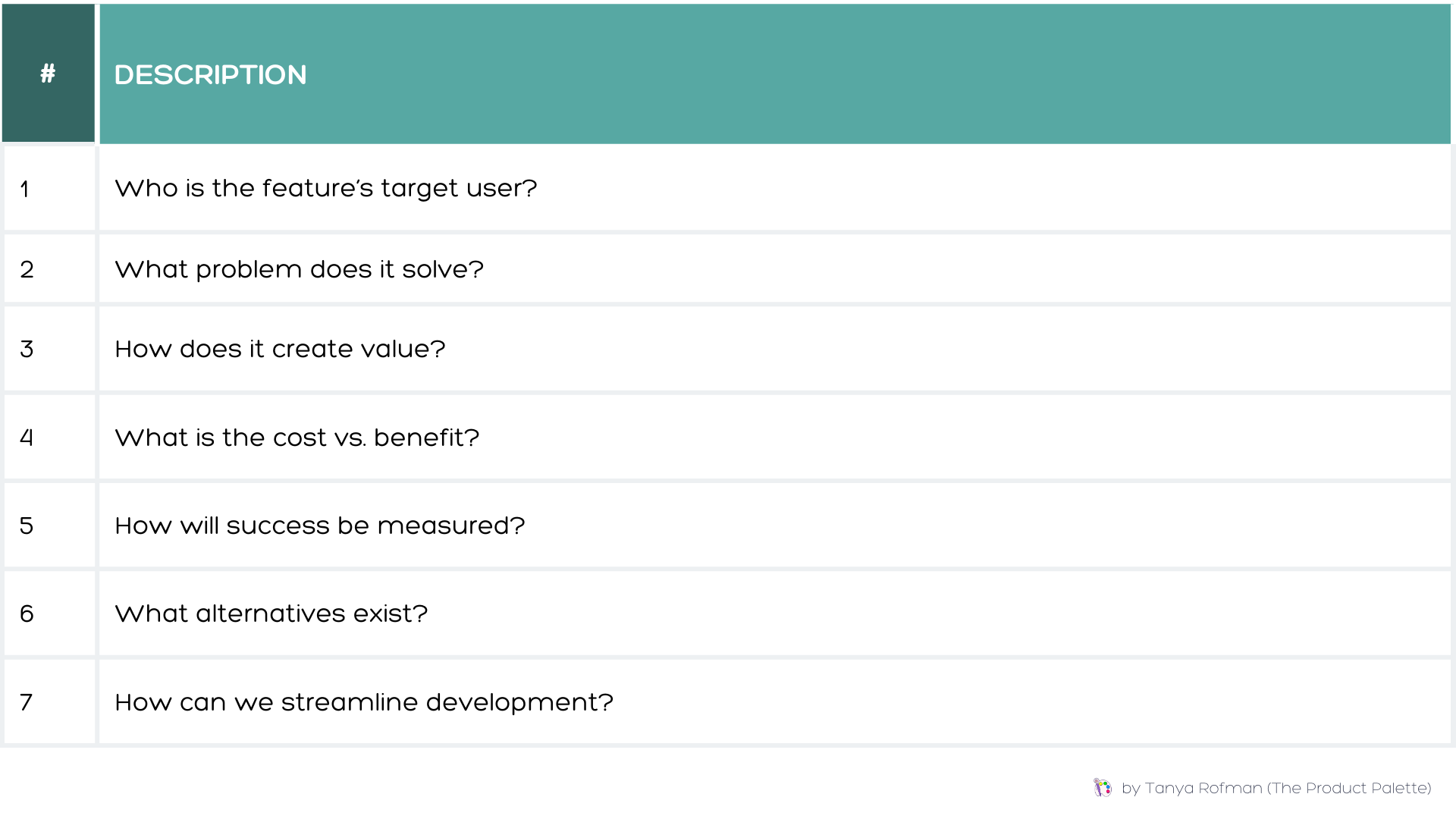Select "What alternatives exist?" question

(271, 613)
